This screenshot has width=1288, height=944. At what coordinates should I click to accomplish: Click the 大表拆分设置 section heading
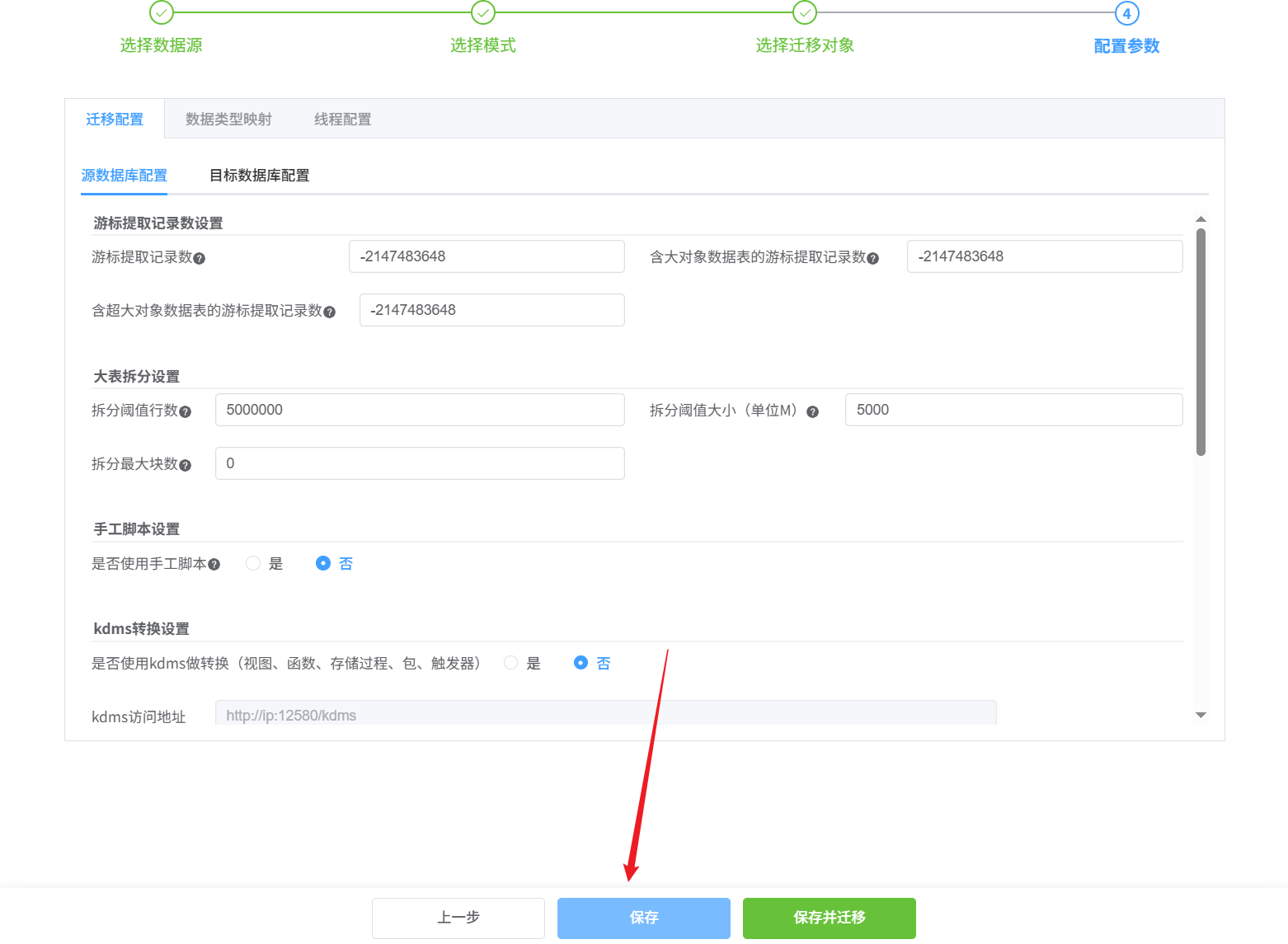pos(137,376)
